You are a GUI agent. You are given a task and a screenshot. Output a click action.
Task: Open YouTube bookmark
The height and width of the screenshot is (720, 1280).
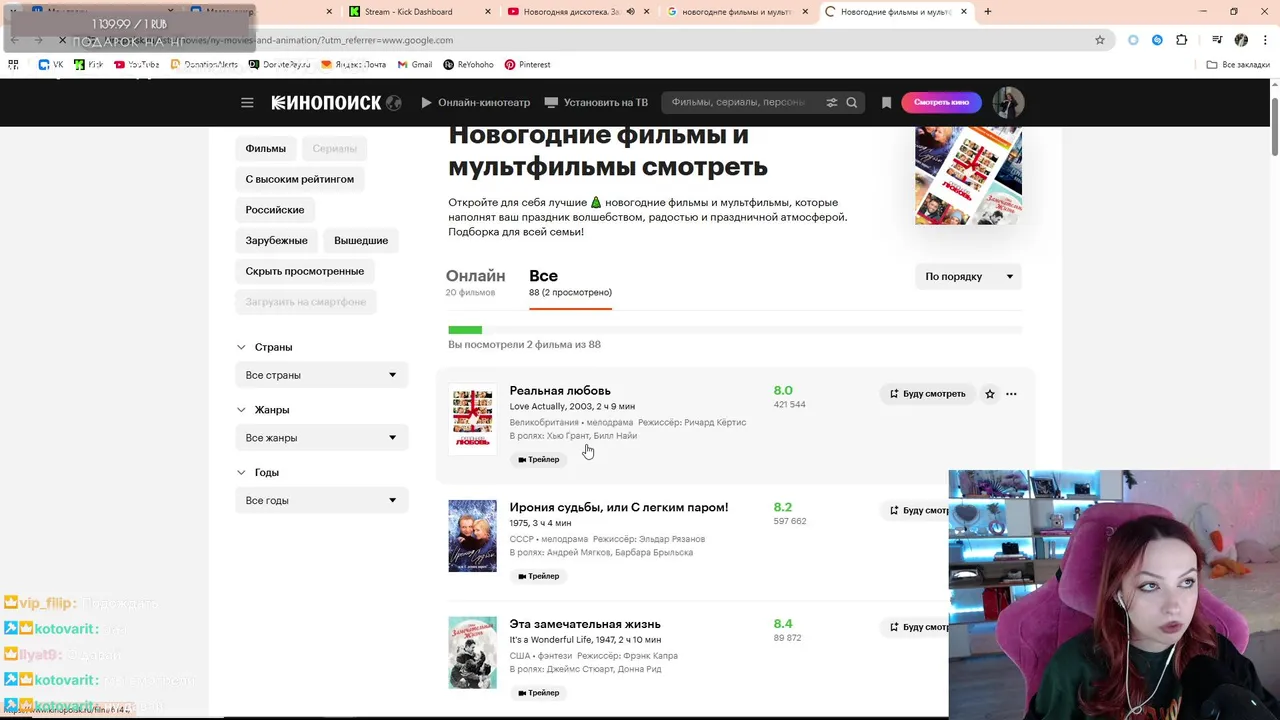pos(136,64)
